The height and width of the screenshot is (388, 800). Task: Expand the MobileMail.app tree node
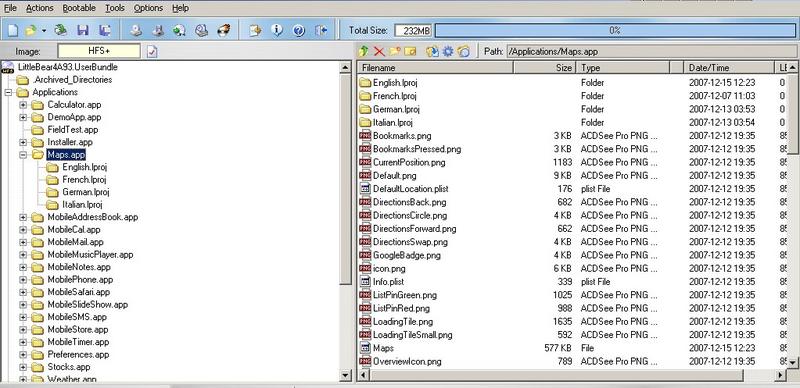[23, 242]
